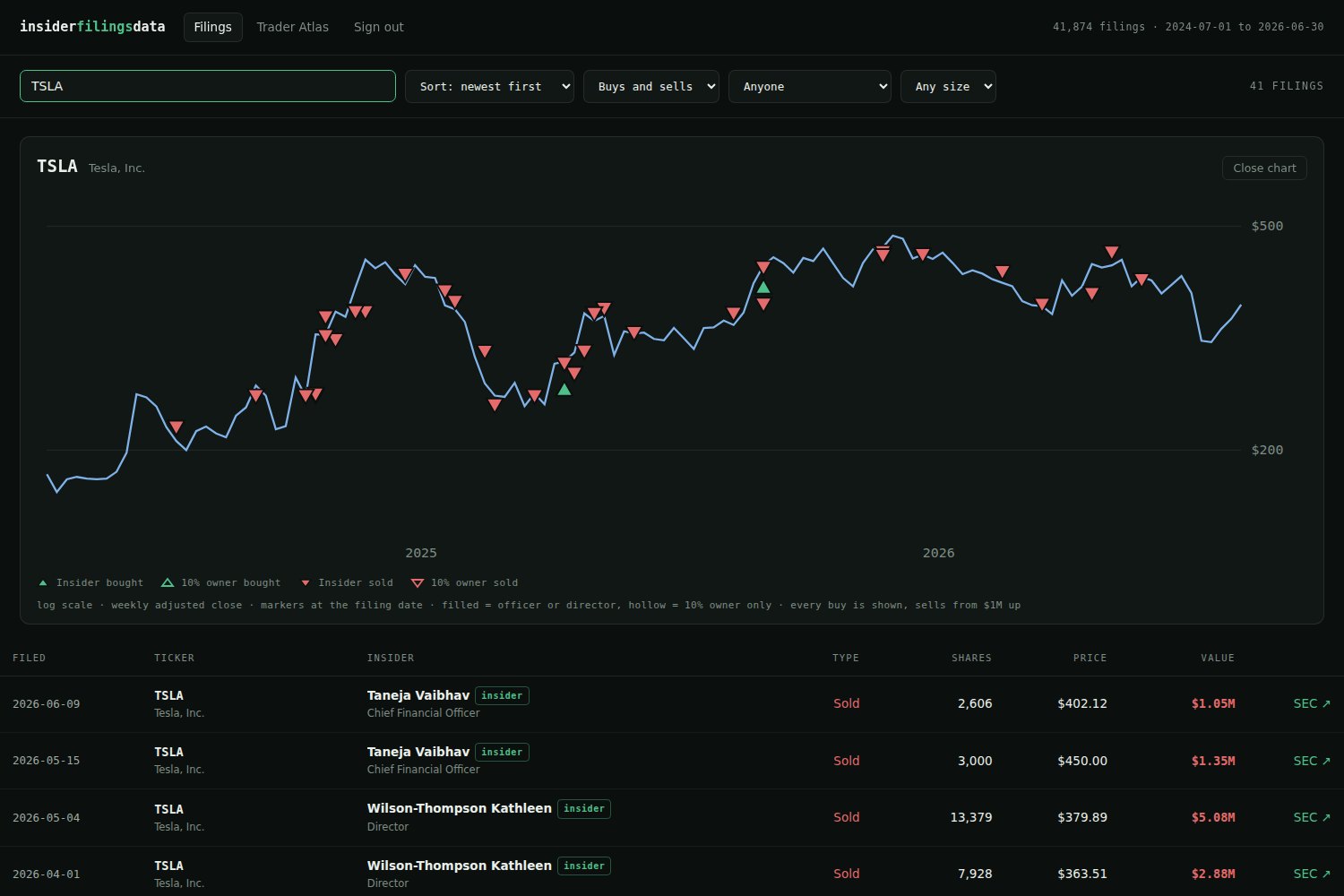
Task: Open the SEC link for the 2026-06-09 filing
Action: click(1312, 703)
